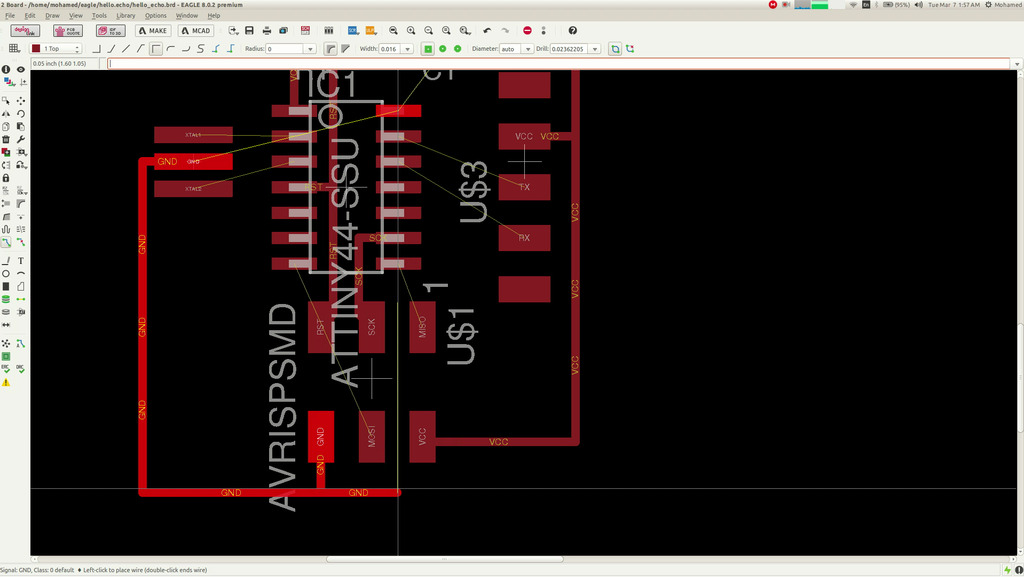Click the MCAD button
This screenshot has width=1024, height=577.
tap(196, 31)
